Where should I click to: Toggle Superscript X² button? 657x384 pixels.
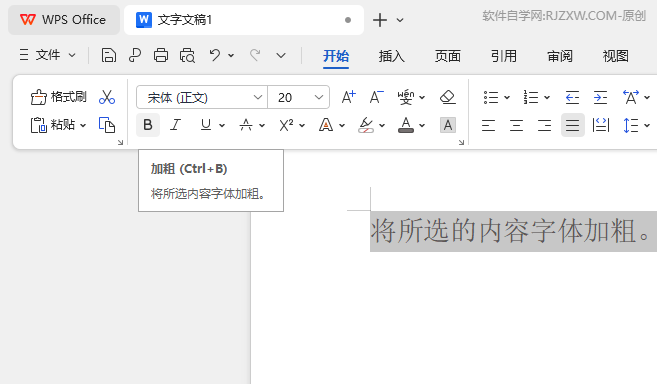[286, 125]
